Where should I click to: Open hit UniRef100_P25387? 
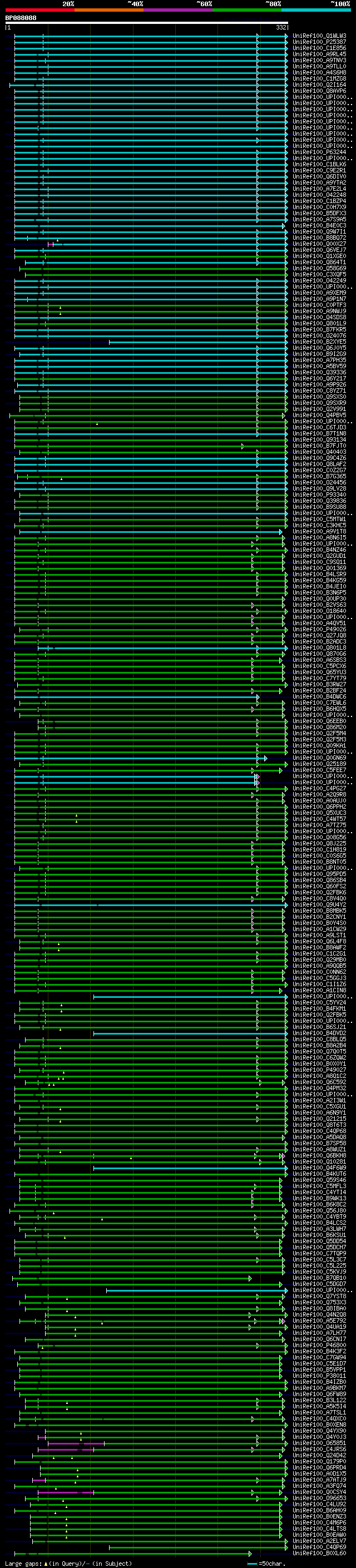coord(319,42)
